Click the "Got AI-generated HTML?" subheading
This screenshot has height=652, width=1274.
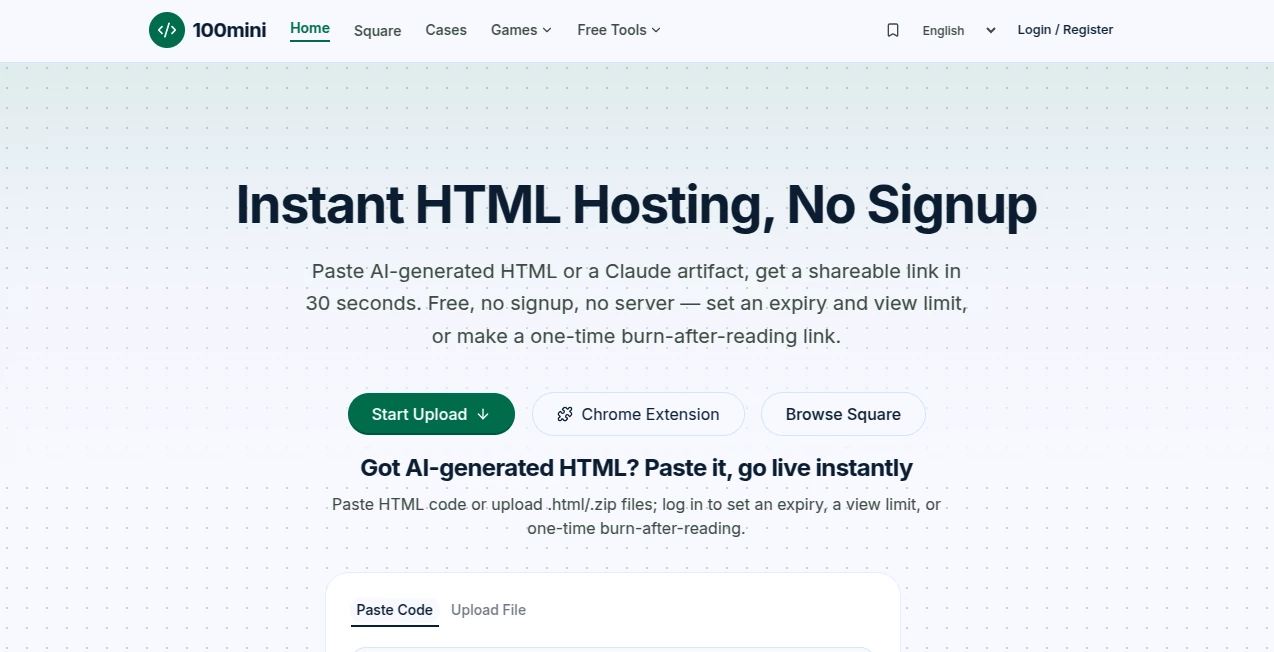pos(637,468)
